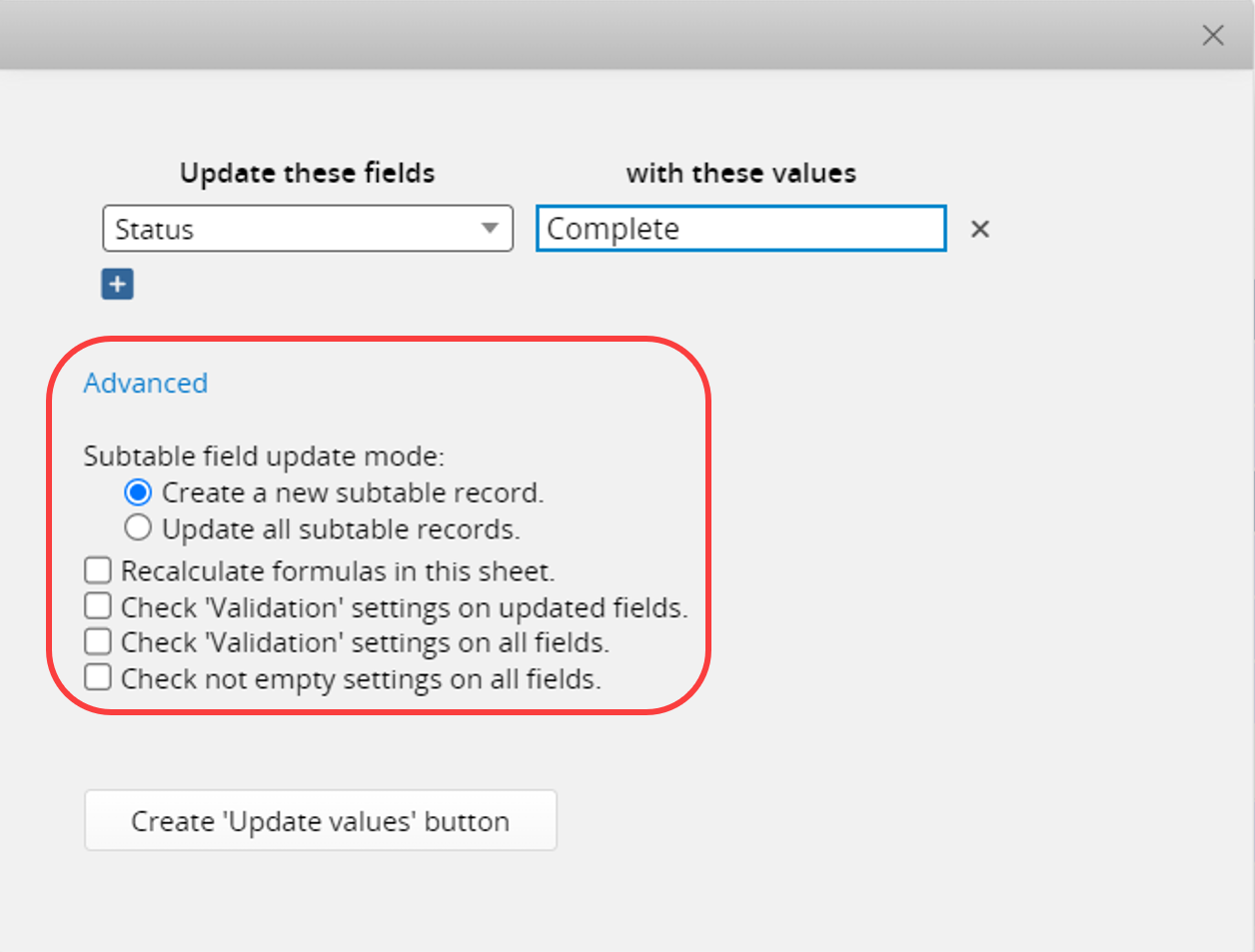The height and width of the screenshot is (952, 1255).
Task: Close the dialog with the X icon
Action: pyautogui.click(x=1213, y=35)
